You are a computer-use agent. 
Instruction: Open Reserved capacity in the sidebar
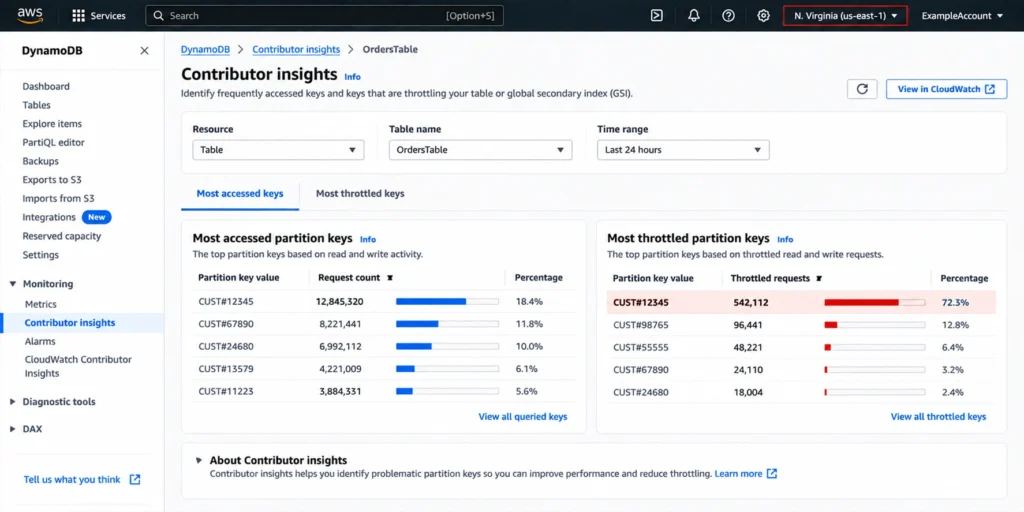tap(62, 236)
